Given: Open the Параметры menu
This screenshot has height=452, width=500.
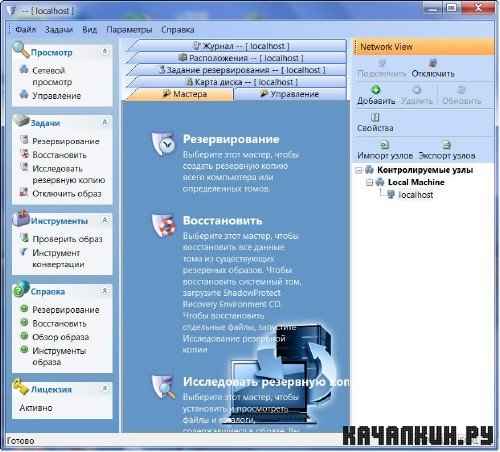Looking at the screenshot, I should (x=129, y=29).
